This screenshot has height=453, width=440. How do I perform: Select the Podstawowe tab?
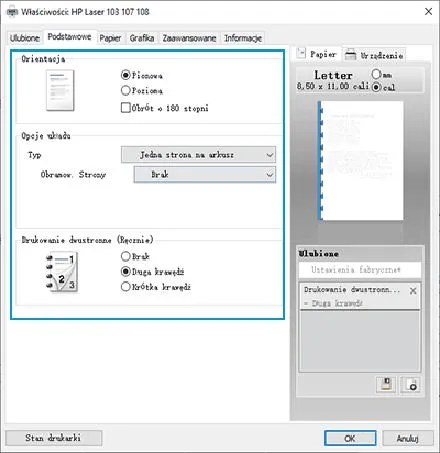(69, 37)
